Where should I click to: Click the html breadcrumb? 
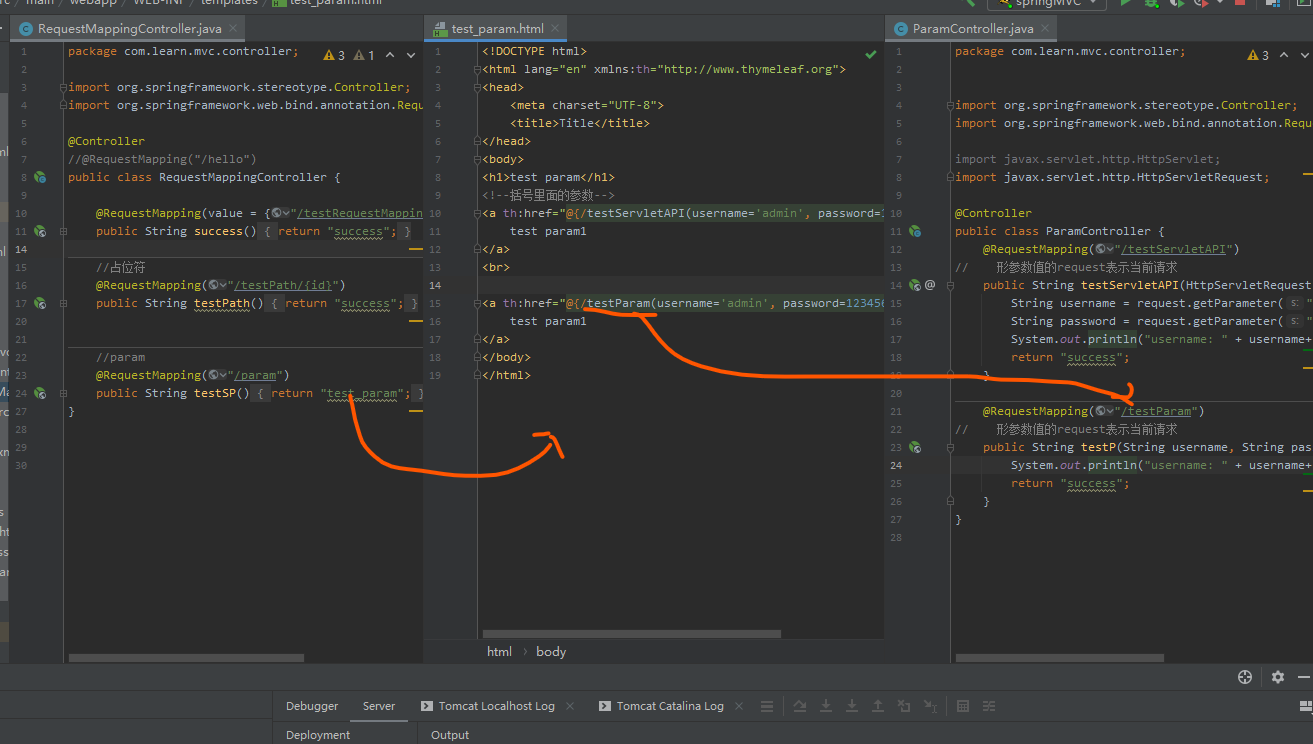tap(499, 651)
